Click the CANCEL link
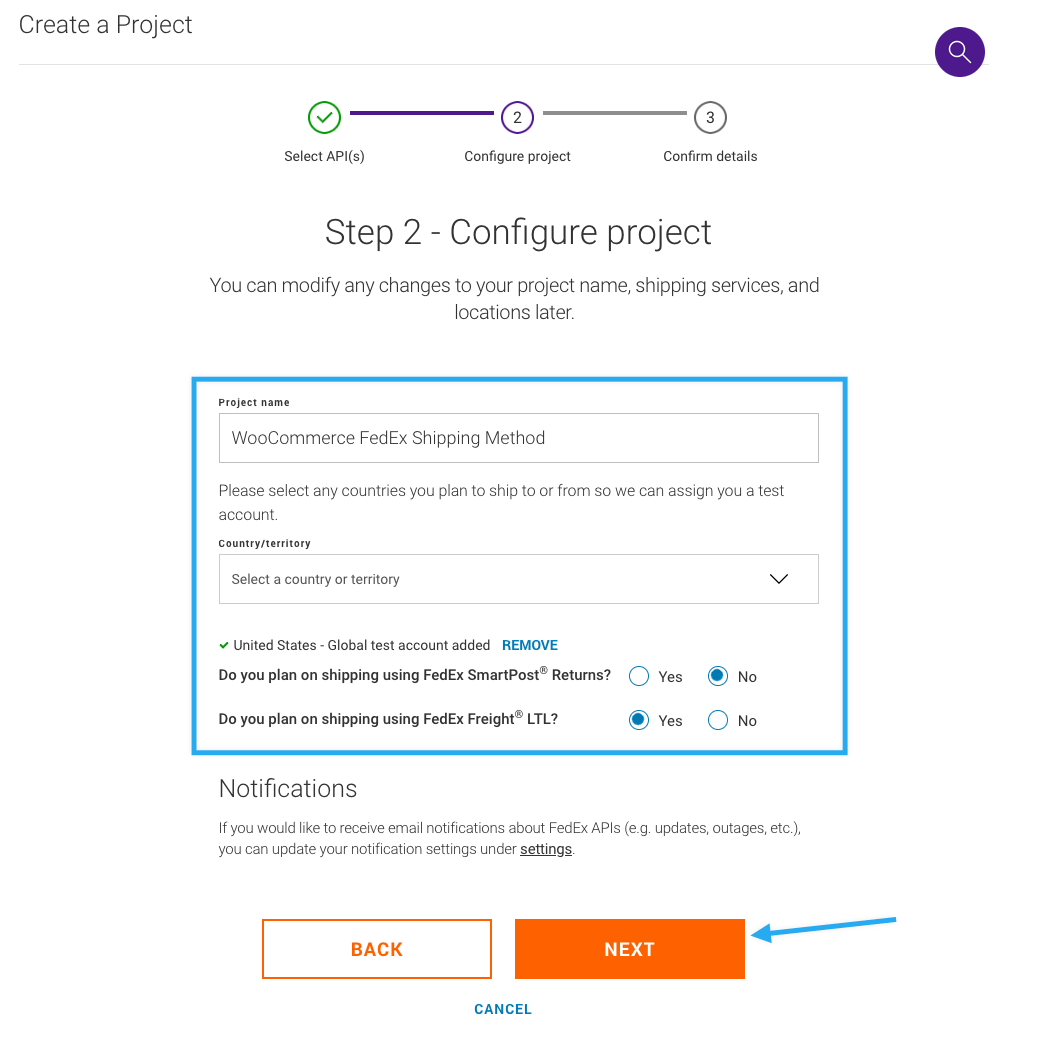The height and width of the screenshot is (1059, 1038). [x=503, y=1009]
